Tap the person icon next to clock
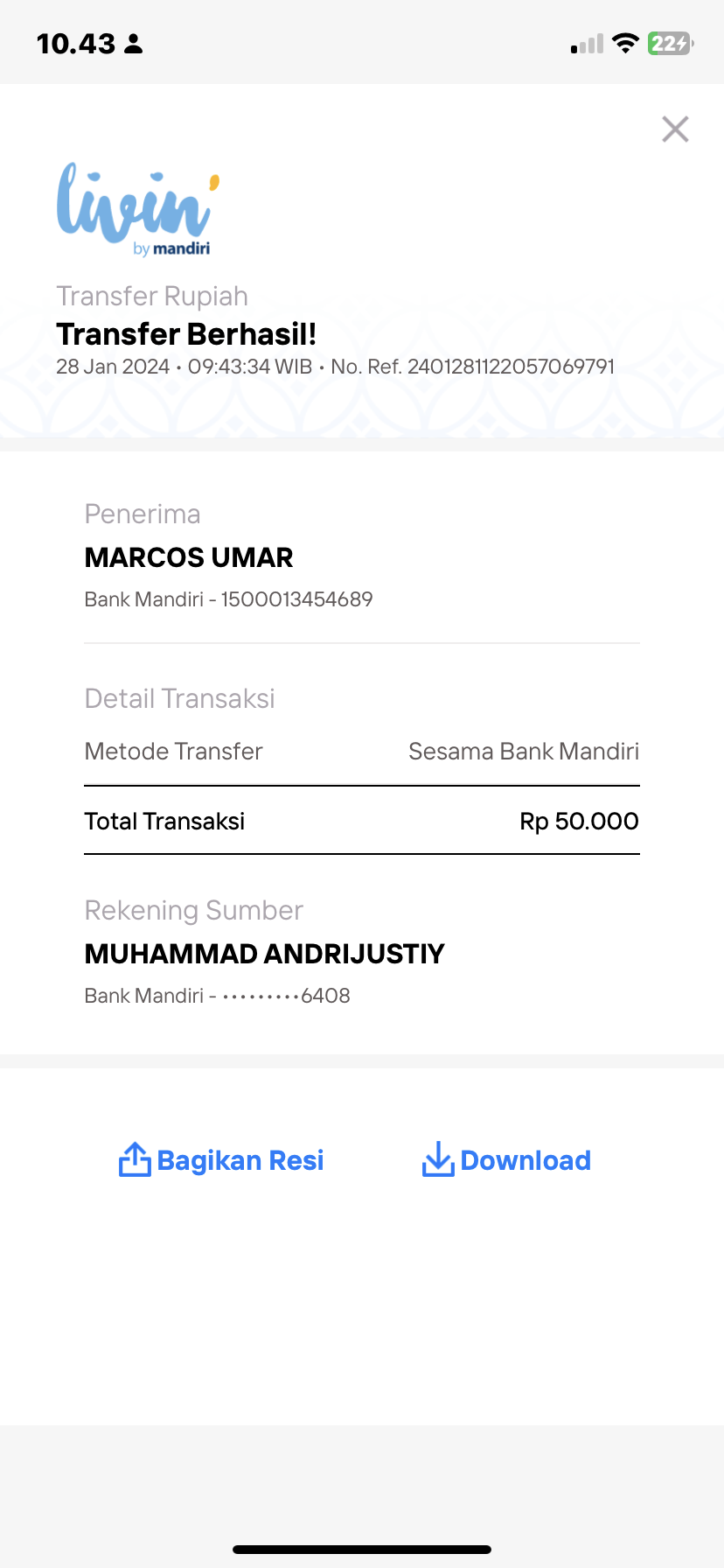The height and width of the screenshot is (1568, 724). [134, 44]
